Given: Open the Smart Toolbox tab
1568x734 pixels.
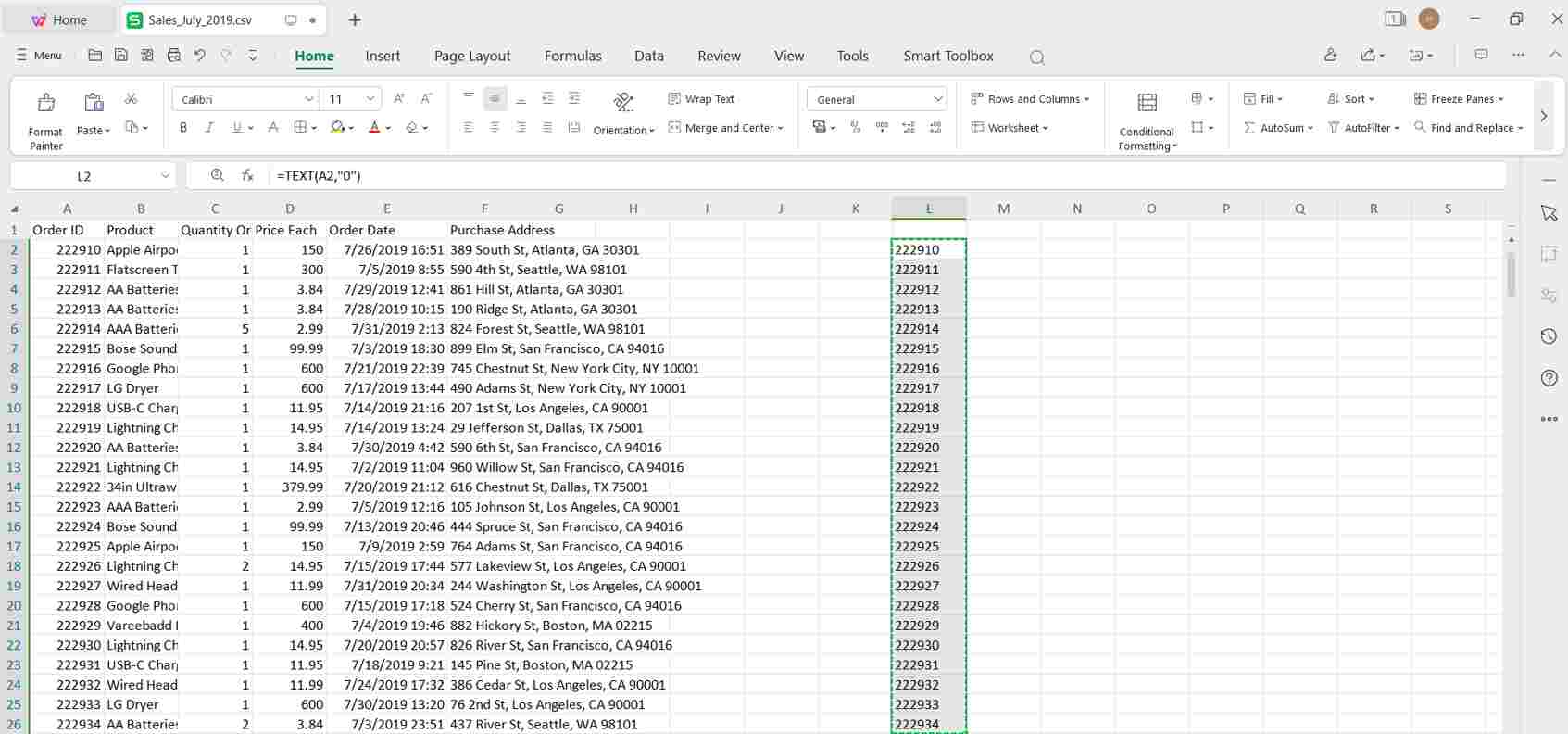Looking at the screenshot, I should tap(948, 56).
